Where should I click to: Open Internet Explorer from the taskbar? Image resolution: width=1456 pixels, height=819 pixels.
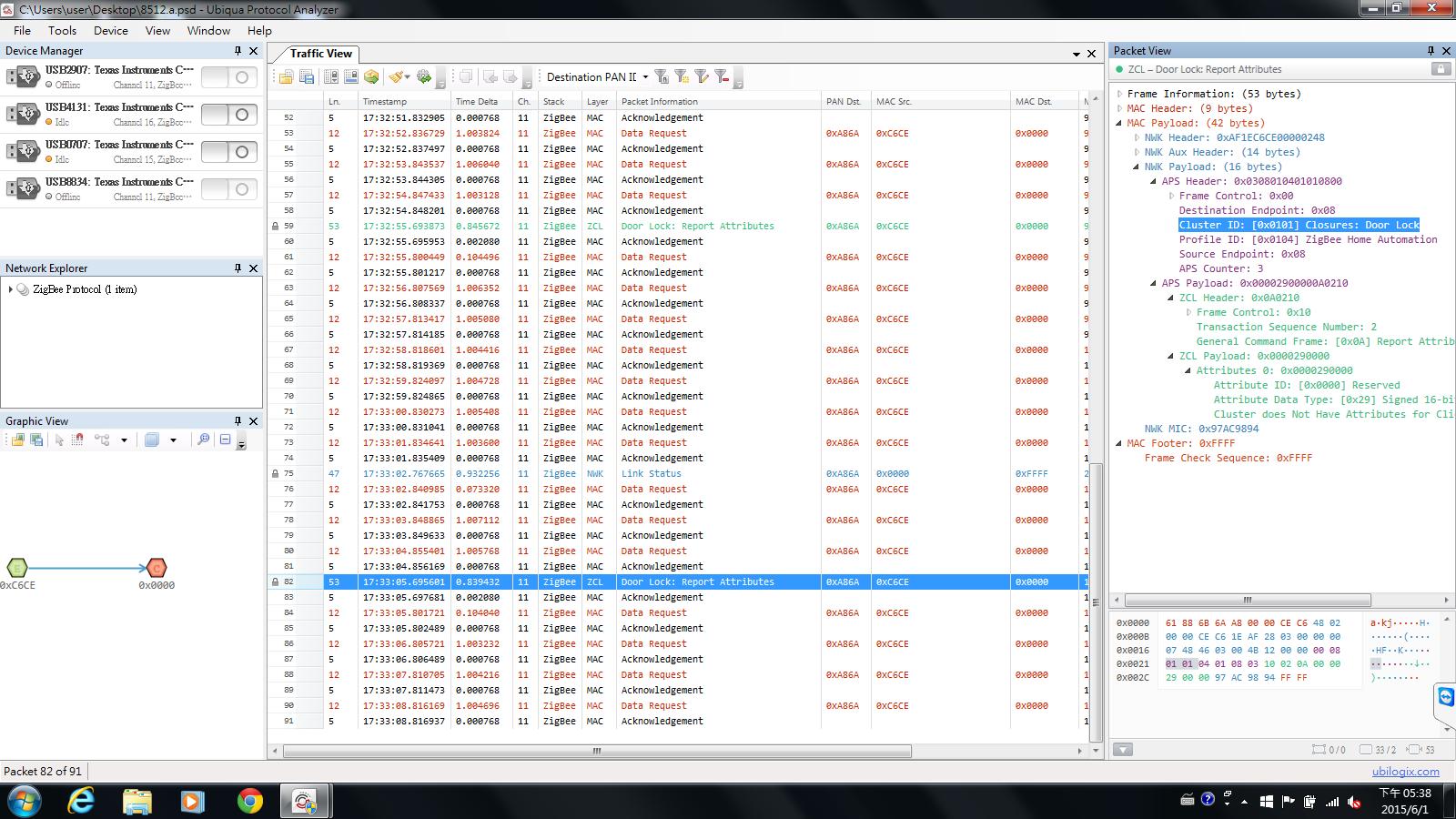(81, 801)
